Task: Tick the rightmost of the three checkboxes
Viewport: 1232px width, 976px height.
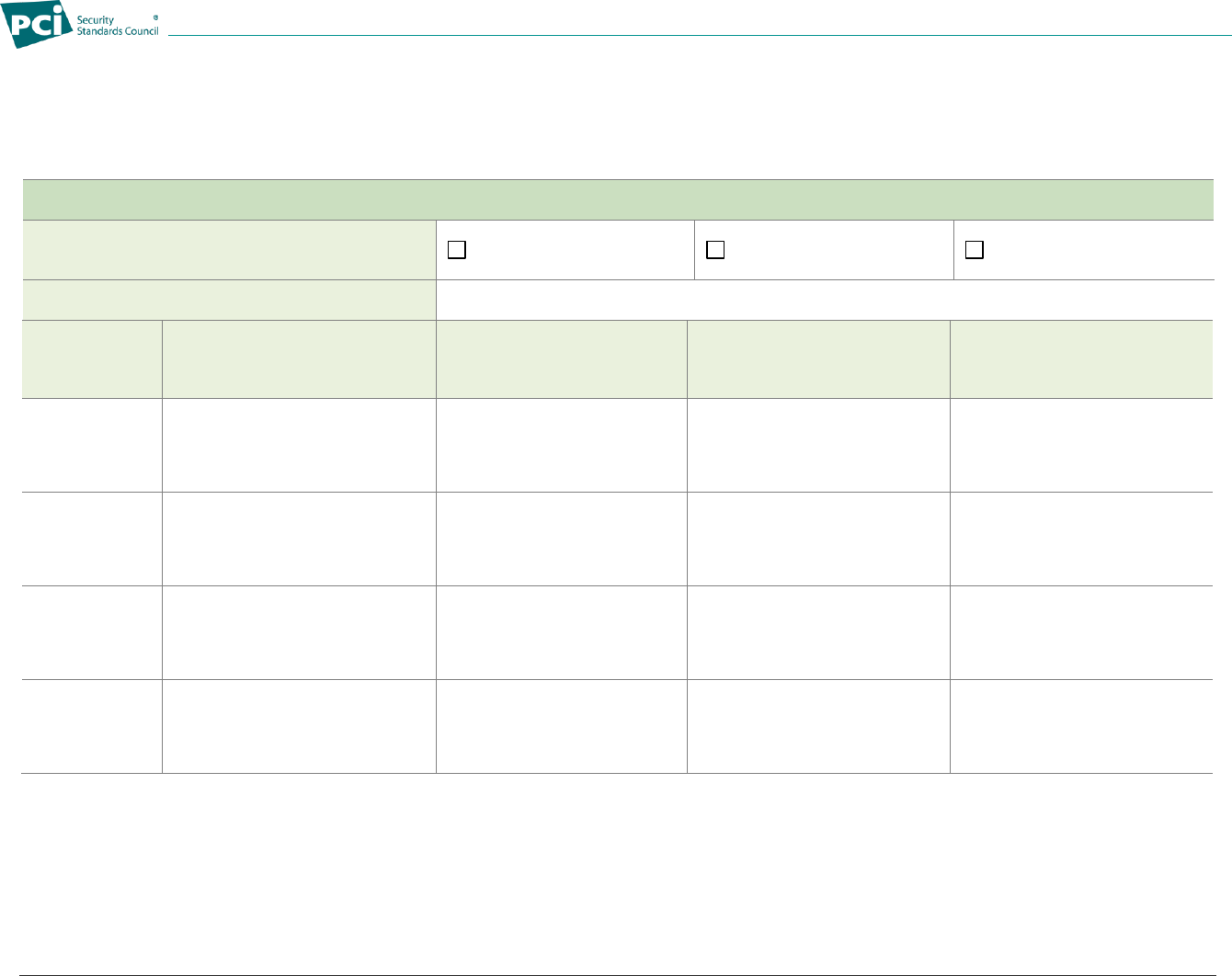Action: [975, 250]
